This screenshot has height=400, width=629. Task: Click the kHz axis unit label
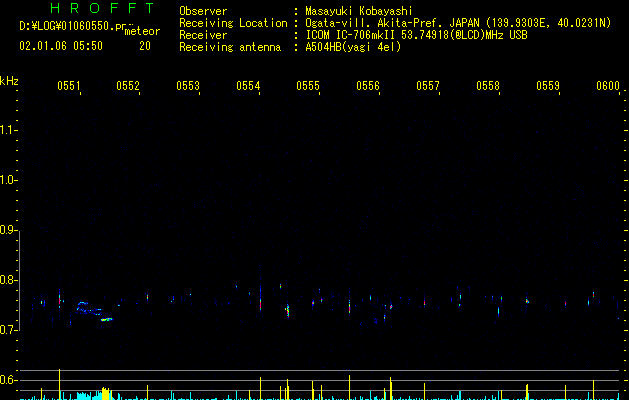pos(9,81)
